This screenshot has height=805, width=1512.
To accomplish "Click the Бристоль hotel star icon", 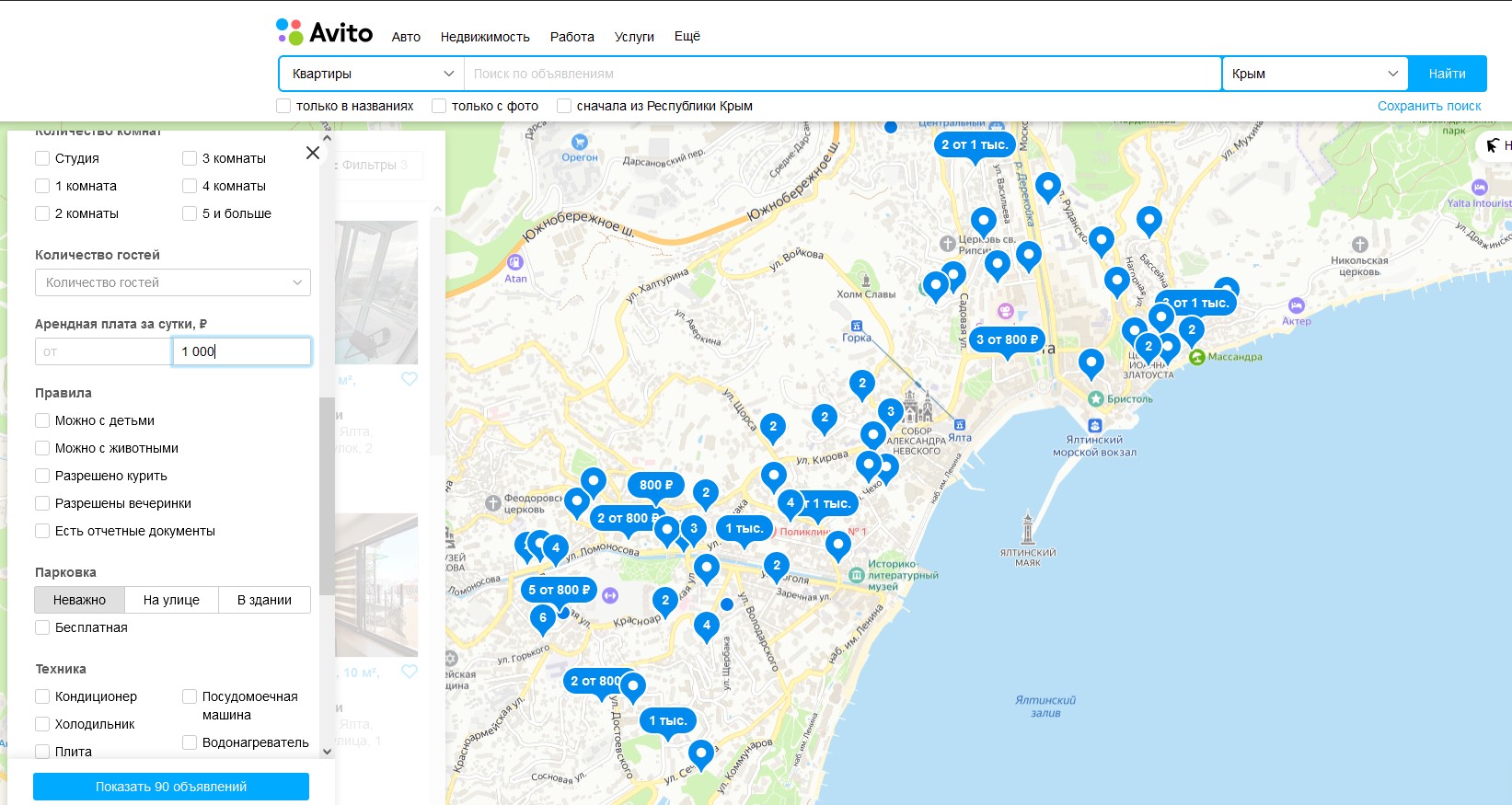I will point(1095,398).
